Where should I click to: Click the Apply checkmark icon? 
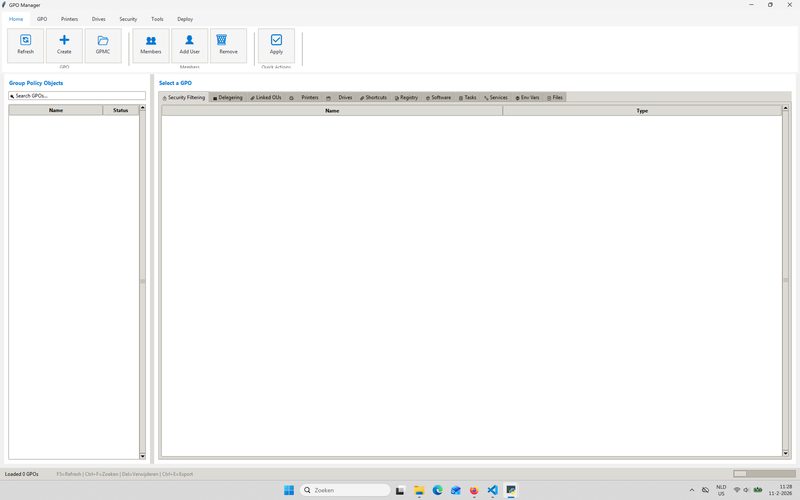coord(276,40)
